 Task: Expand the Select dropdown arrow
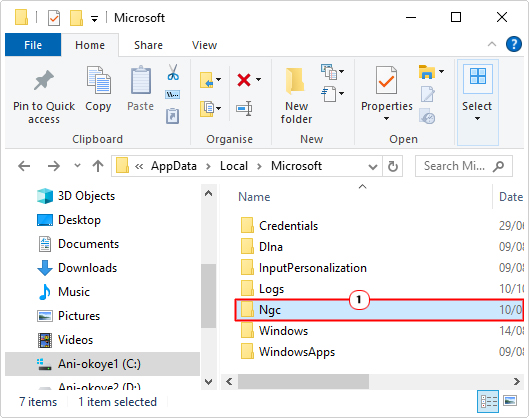(477, 119)
